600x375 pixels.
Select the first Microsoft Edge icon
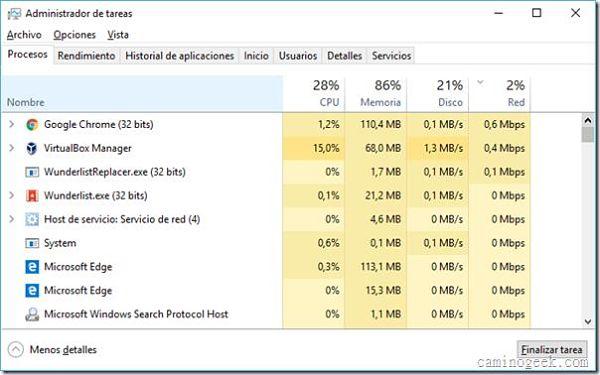[x=32, y=267]
